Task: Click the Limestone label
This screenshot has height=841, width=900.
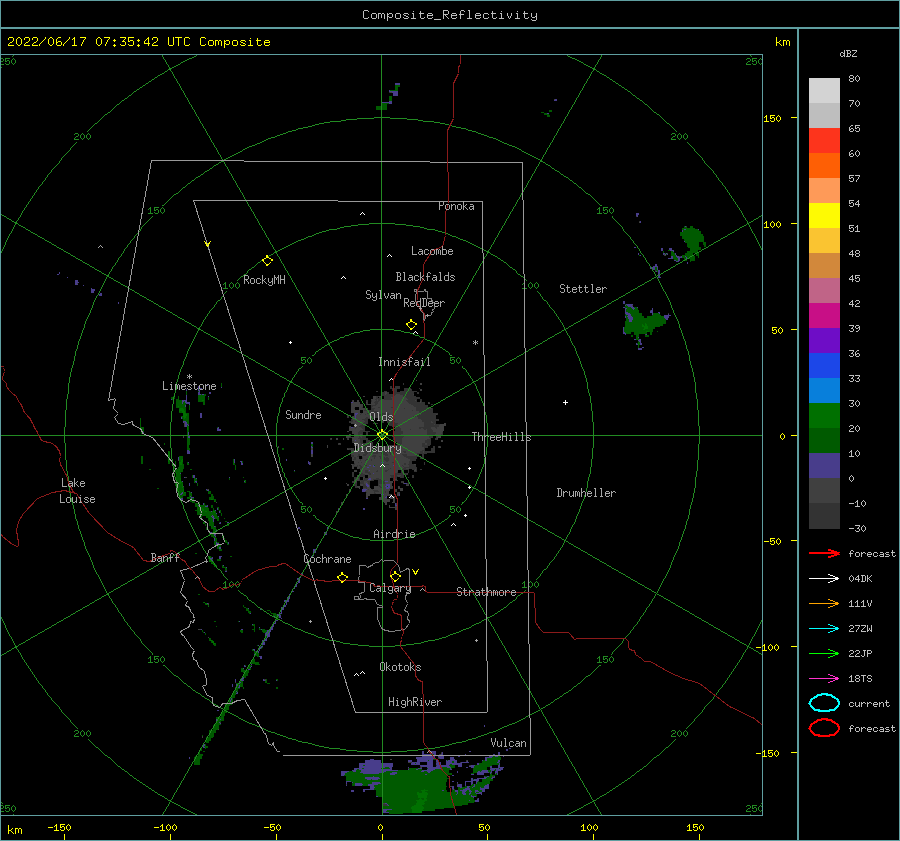Action: [x=189, y=386]
